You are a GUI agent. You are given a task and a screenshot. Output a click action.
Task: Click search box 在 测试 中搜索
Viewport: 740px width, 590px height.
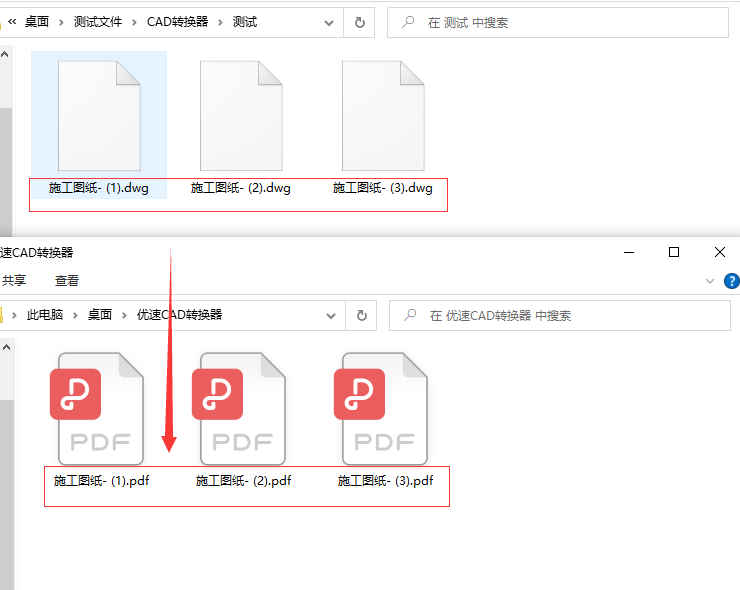[558, 22]
